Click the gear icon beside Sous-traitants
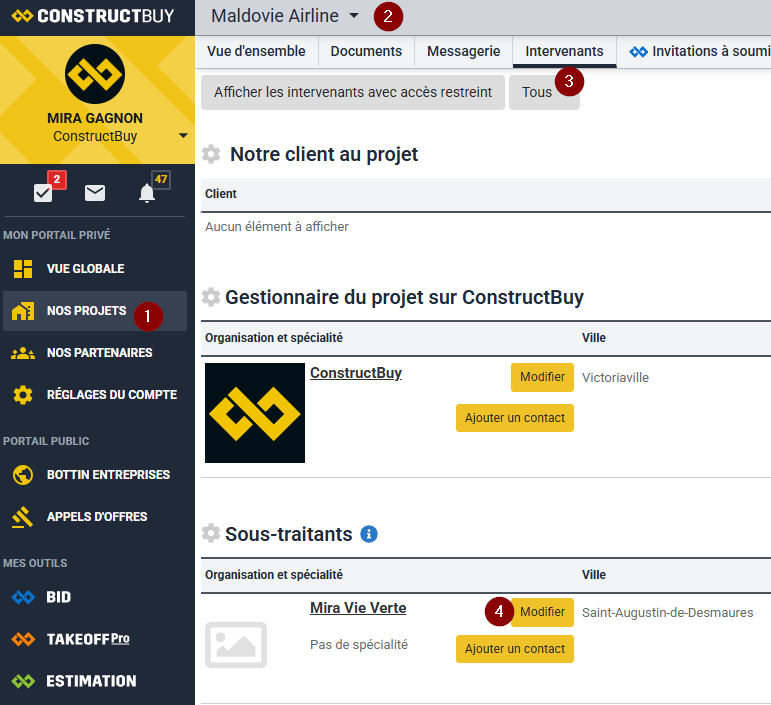Screen dimensions: 771x705 click(x=211, y=534)
